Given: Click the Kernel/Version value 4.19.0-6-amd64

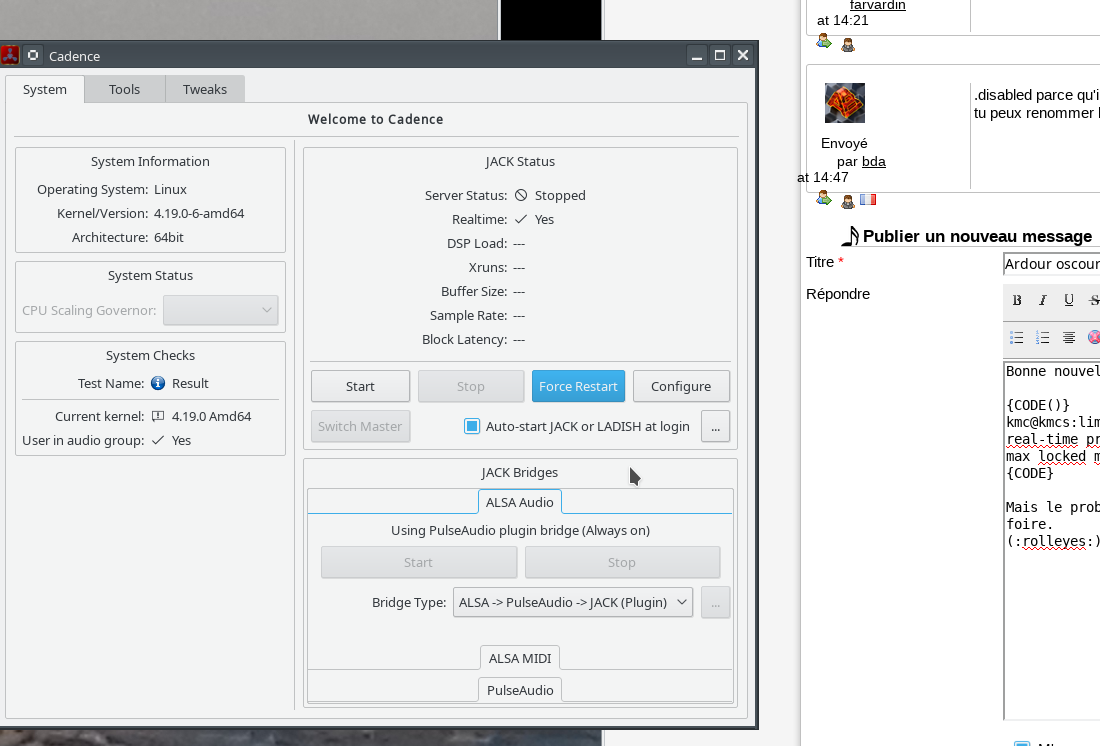Looking at the screenshot, I should click(199, 213).
